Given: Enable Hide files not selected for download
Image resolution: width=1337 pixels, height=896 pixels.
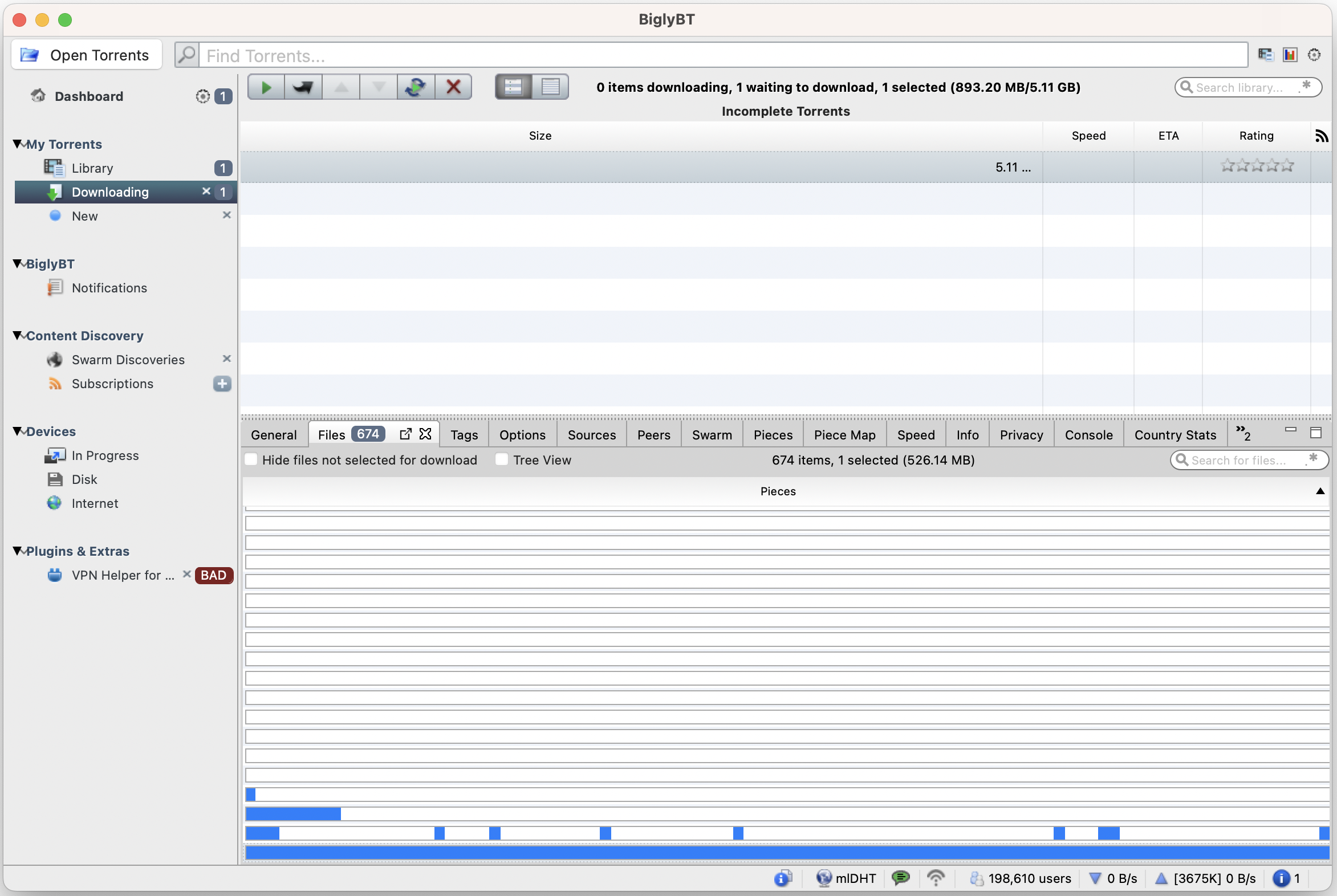Looking at the screenshot, I should [x=251, y=459].
